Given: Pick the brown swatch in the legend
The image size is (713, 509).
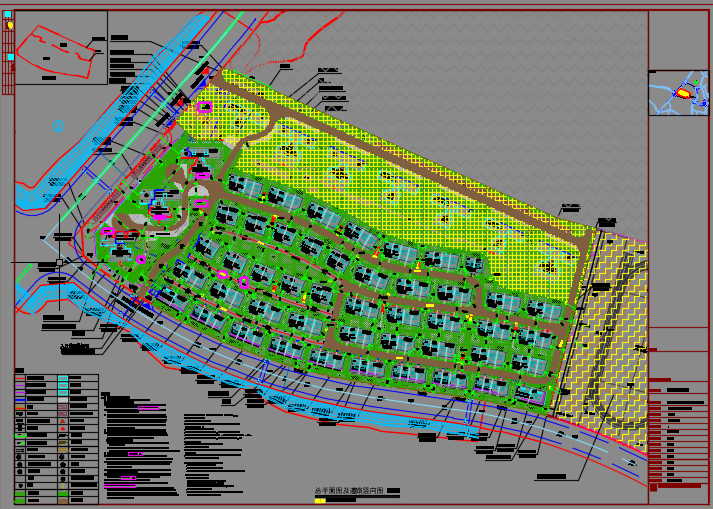Looking at the screenshot, I should pyautogui.click(x=63, y=501).
